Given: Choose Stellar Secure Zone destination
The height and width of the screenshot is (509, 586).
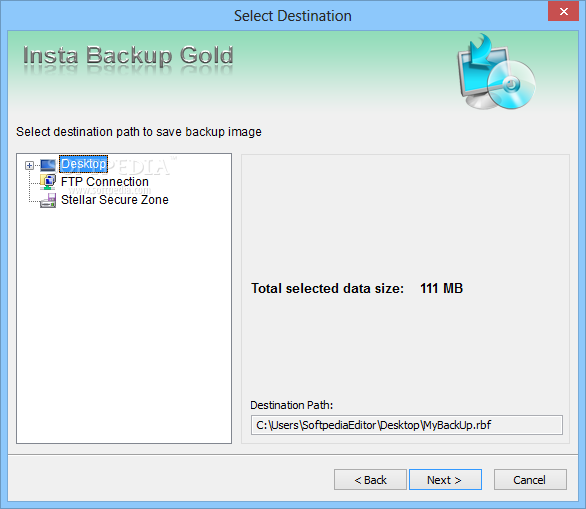Looking at the screenshot, I should pyautogui.click(x=115, y=200).
